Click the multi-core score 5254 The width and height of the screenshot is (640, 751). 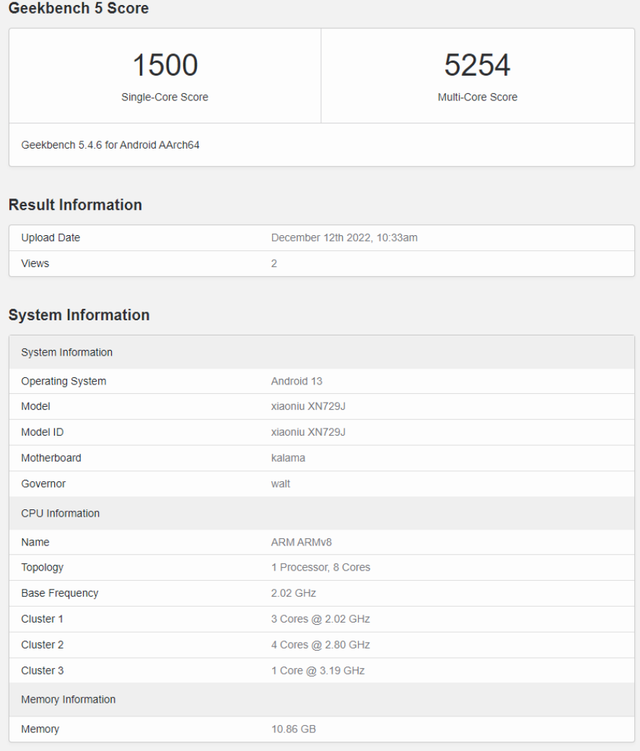(477, 66)
